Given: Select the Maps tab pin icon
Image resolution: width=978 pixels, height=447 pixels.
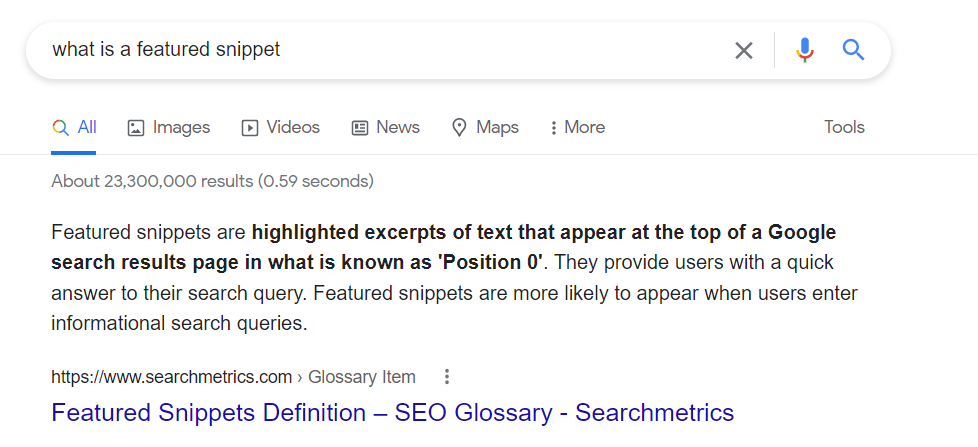Looking at the screenshot, I should [x=459, y=128].
